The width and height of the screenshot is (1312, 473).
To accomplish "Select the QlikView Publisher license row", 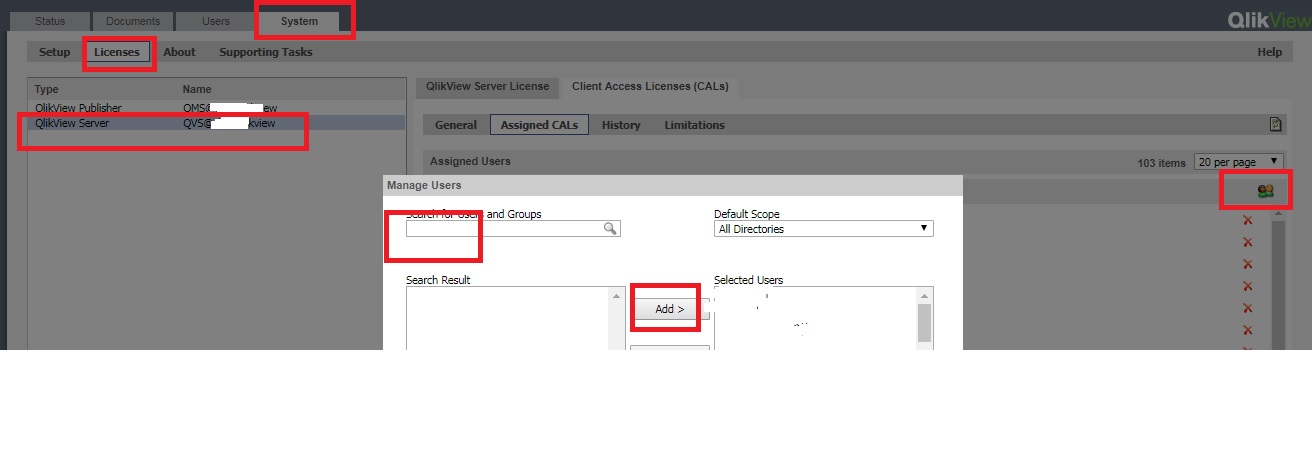I will pyautogui.click(x=216, y=107).
